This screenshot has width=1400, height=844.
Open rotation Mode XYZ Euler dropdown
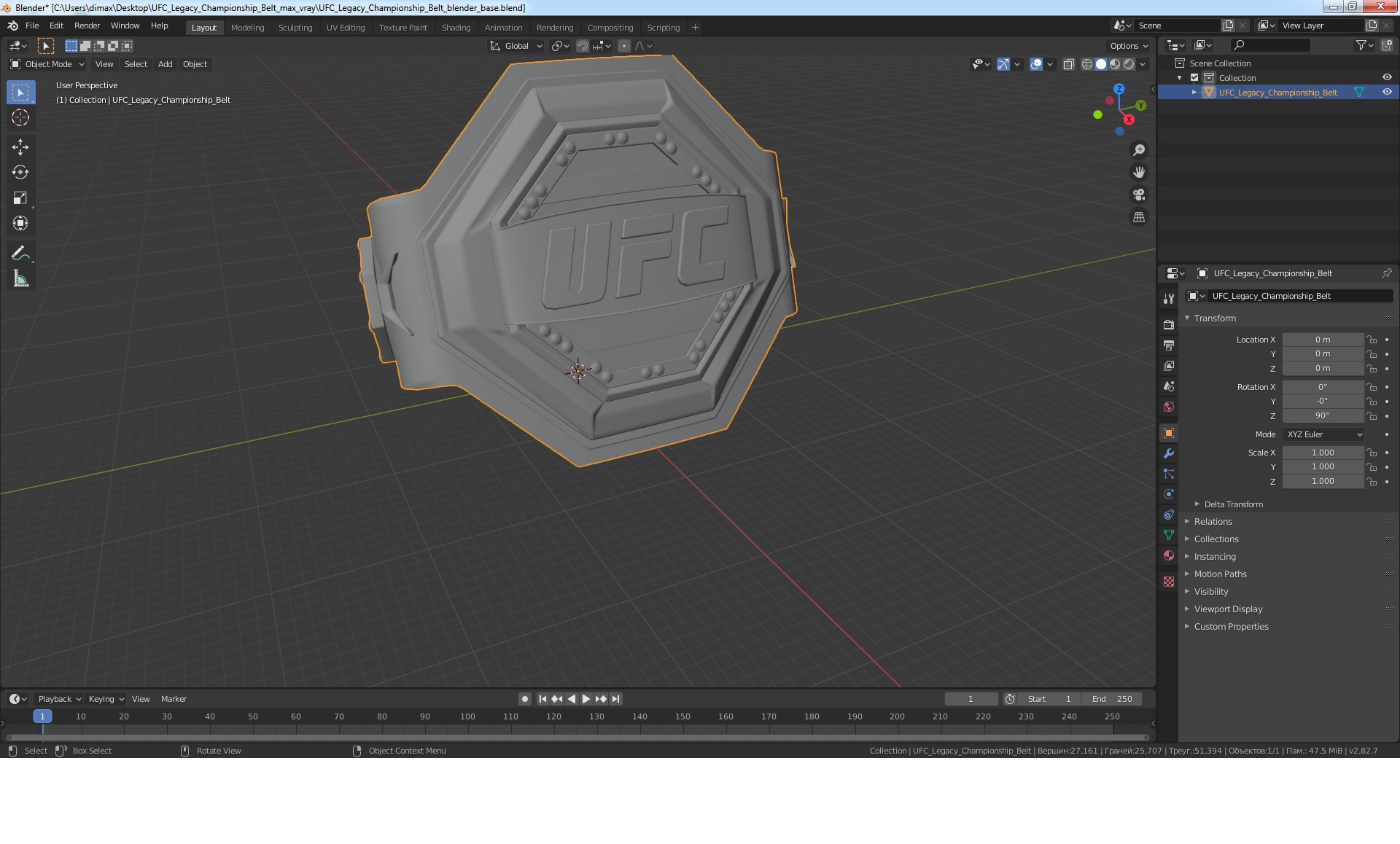click(x=1323, y=434)
